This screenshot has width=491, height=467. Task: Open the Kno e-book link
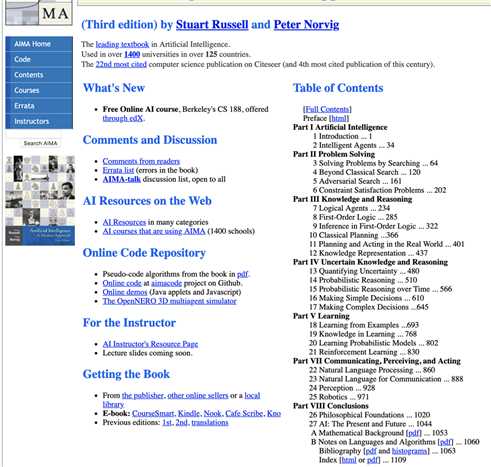pyautogui.click(x=274, y=413)
